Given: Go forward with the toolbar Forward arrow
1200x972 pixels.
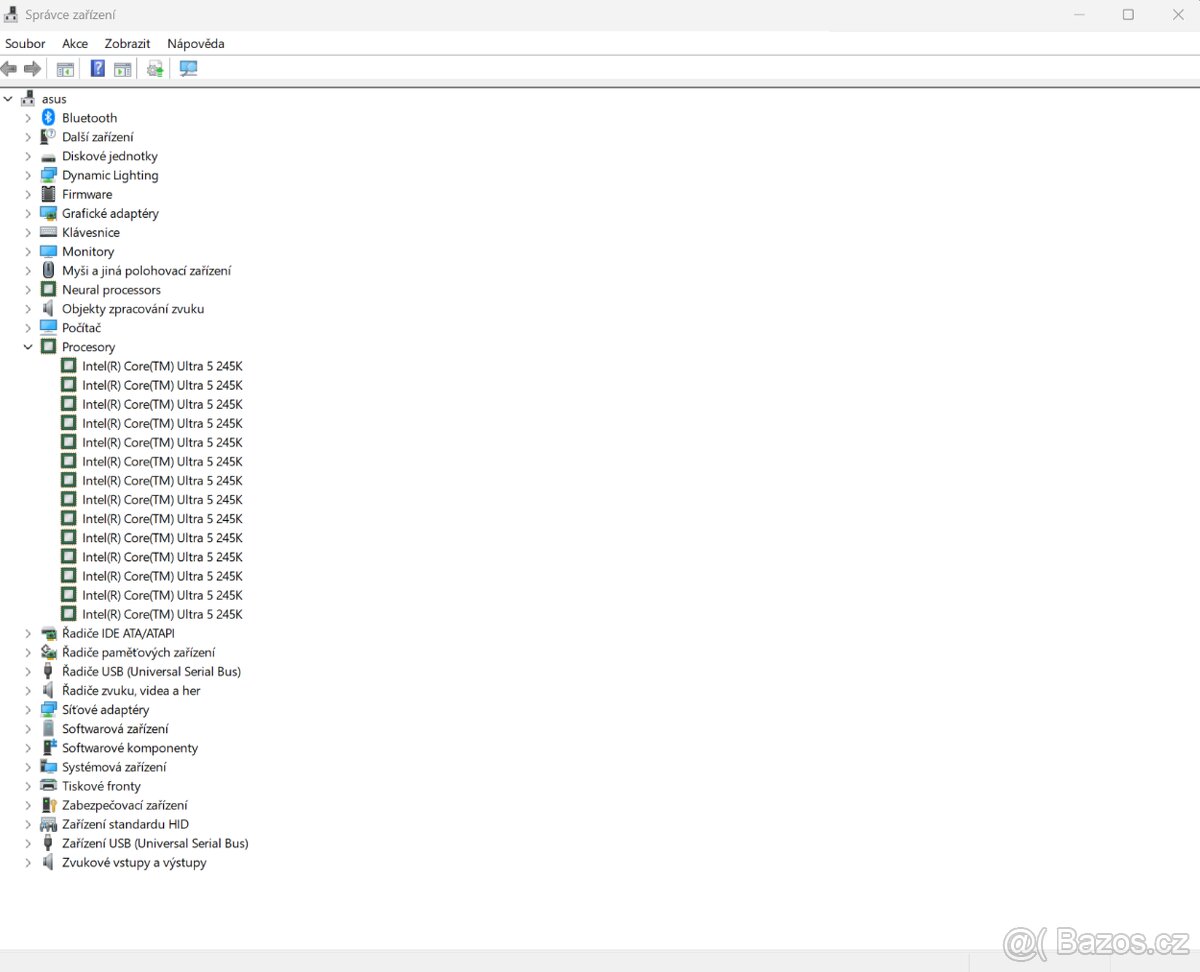Looking at the screenshot, I should 32,69.
